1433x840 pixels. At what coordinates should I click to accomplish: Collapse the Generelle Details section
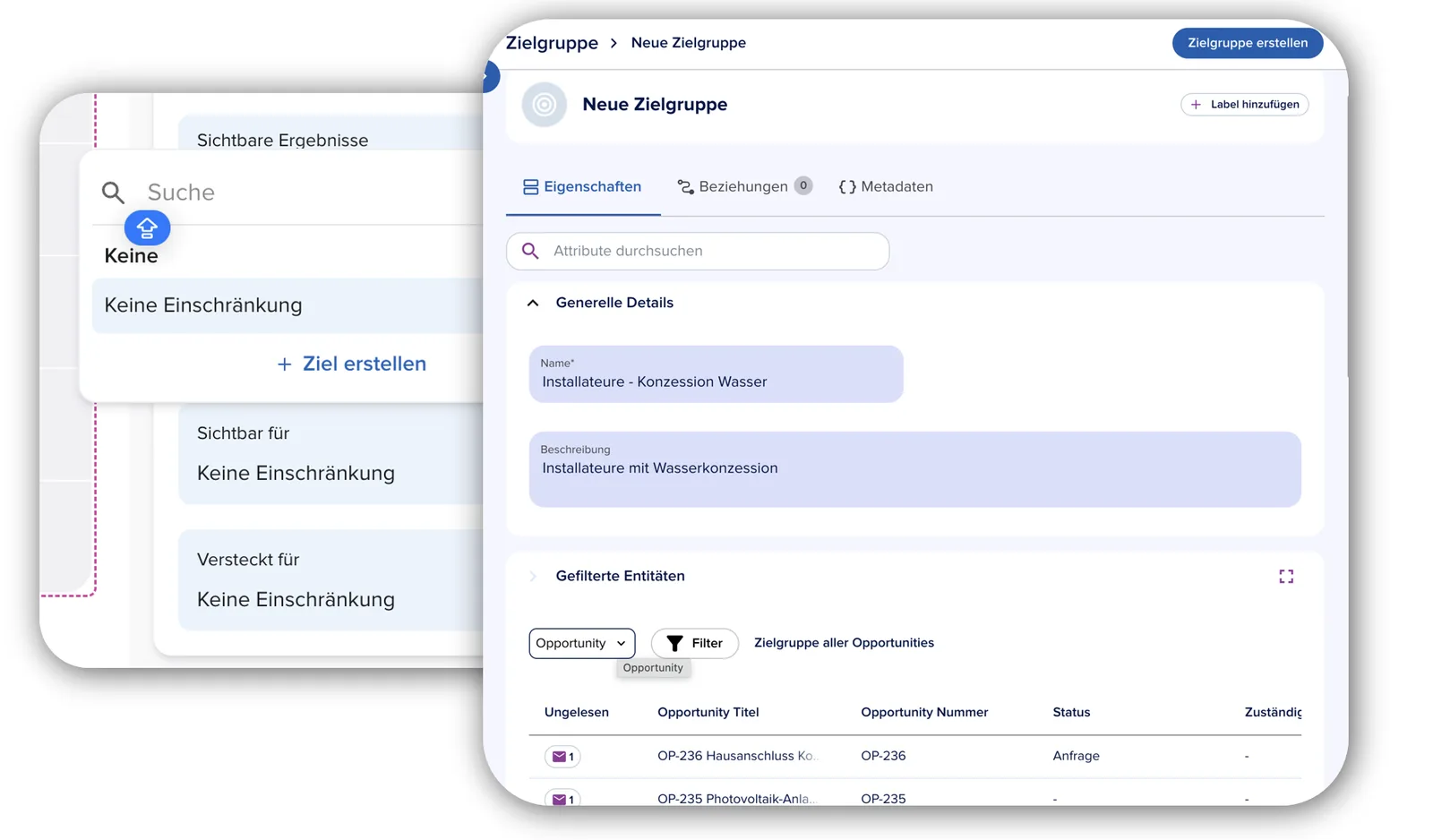[x=533, y=304]
